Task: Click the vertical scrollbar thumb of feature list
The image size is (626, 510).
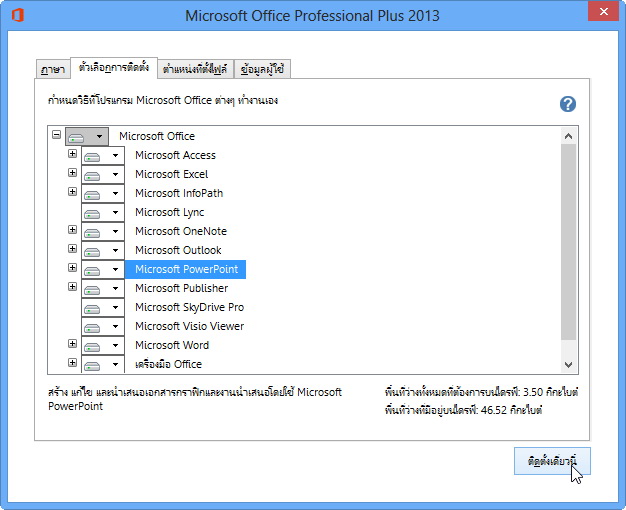Action: [569, 242]
